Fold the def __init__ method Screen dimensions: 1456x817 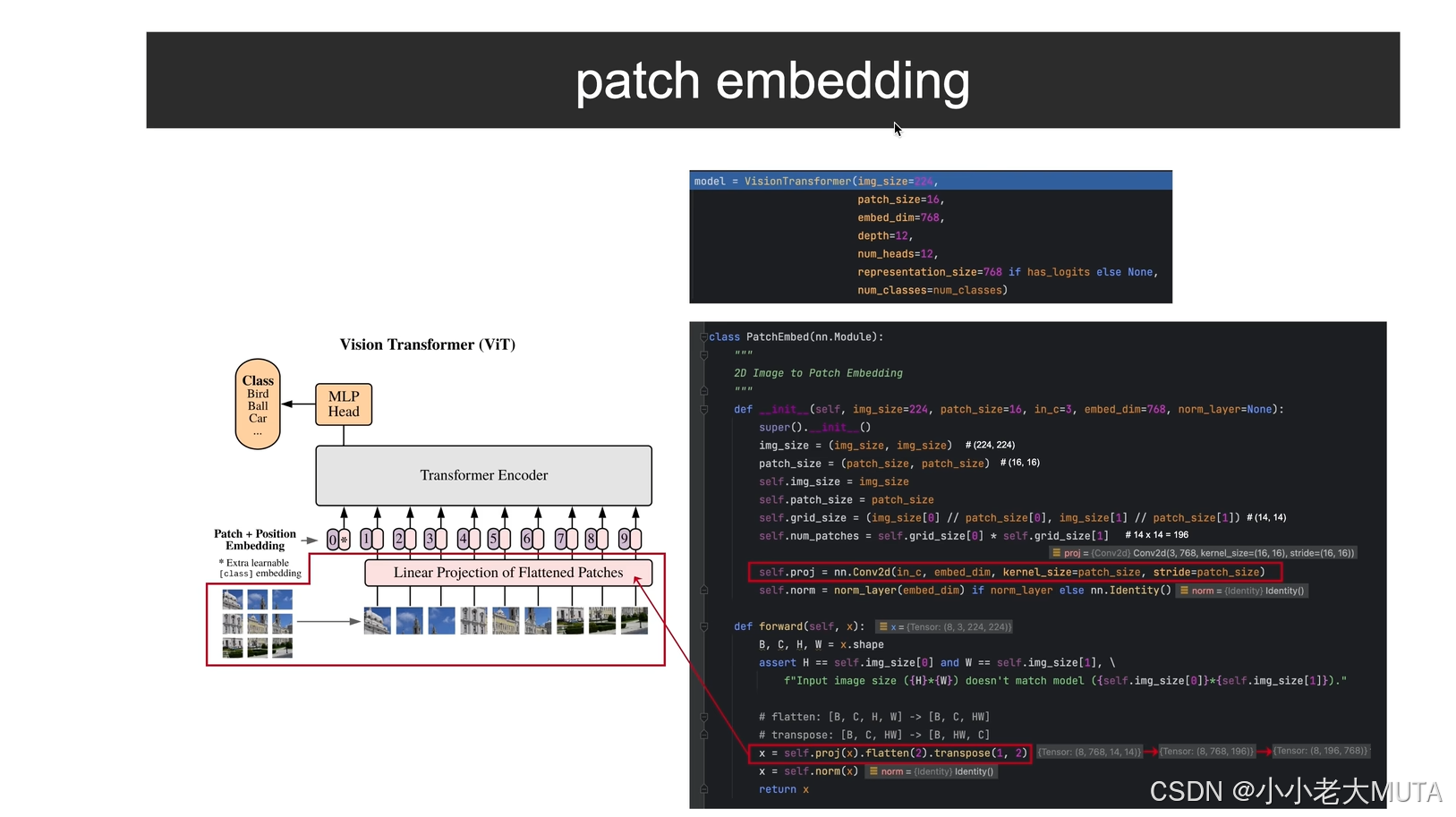pos(703,410)
